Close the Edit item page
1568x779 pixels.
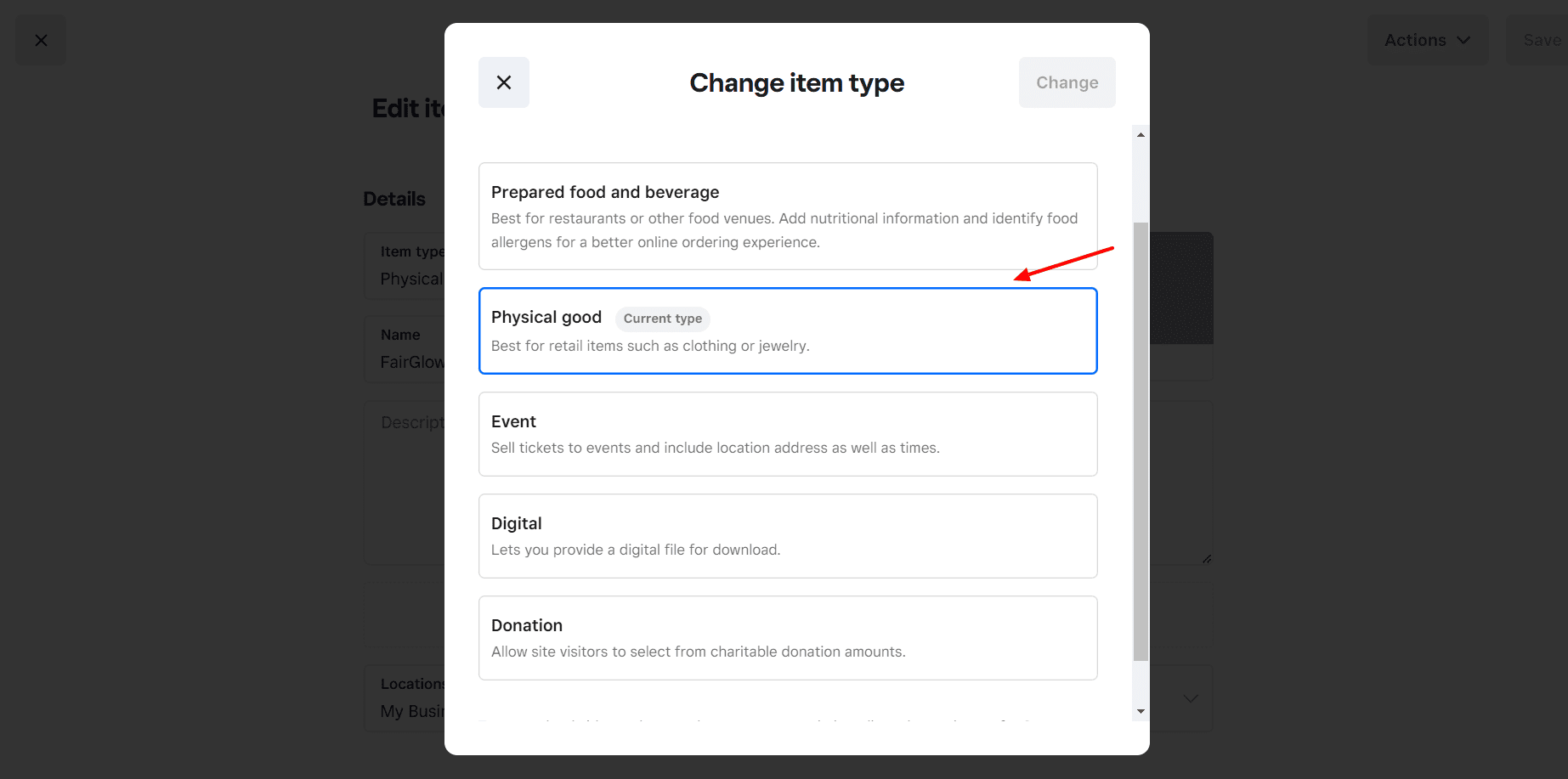pos(41,40)
